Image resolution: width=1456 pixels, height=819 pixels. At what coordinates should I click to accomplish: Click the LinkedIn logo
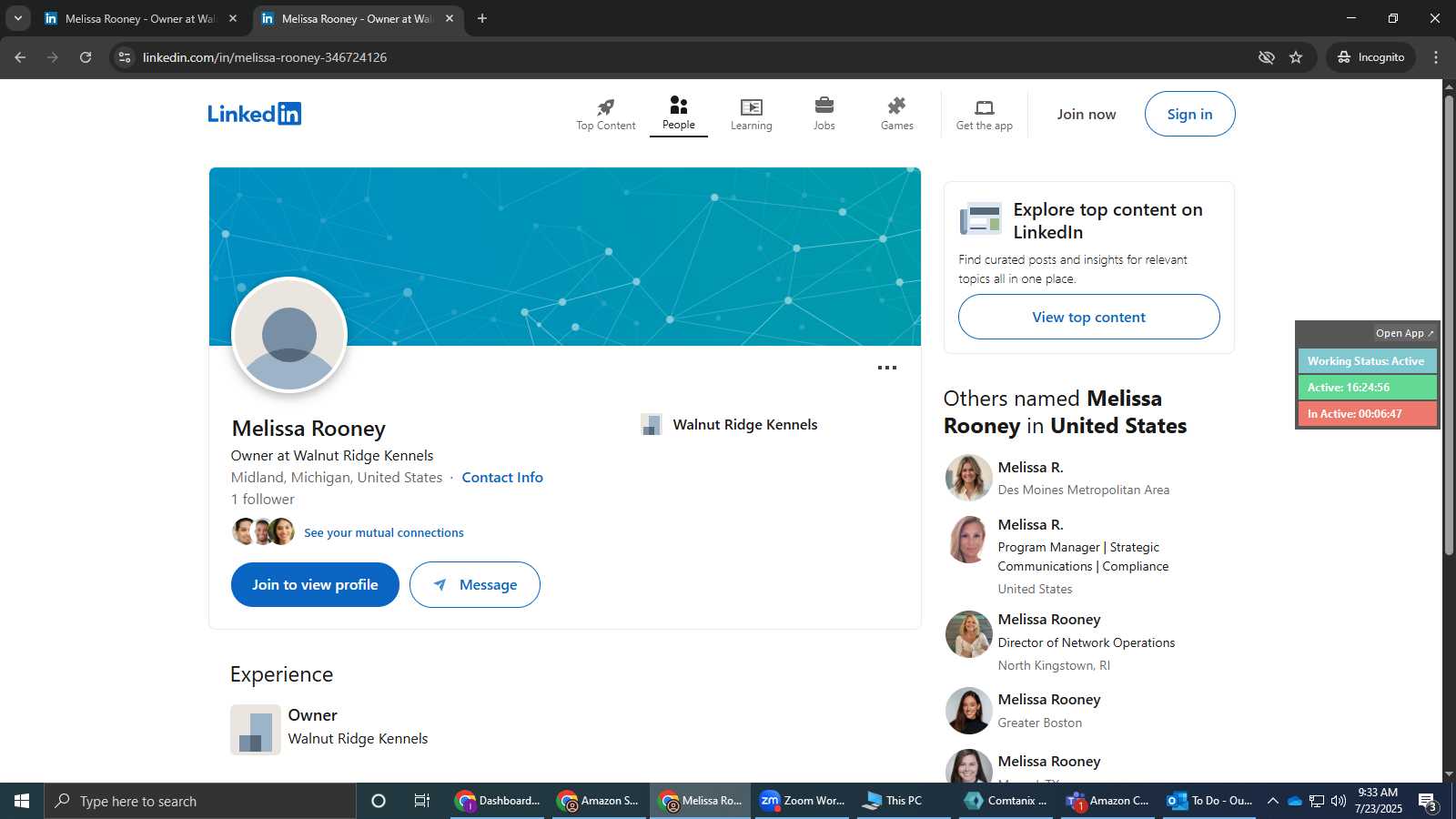254,114
